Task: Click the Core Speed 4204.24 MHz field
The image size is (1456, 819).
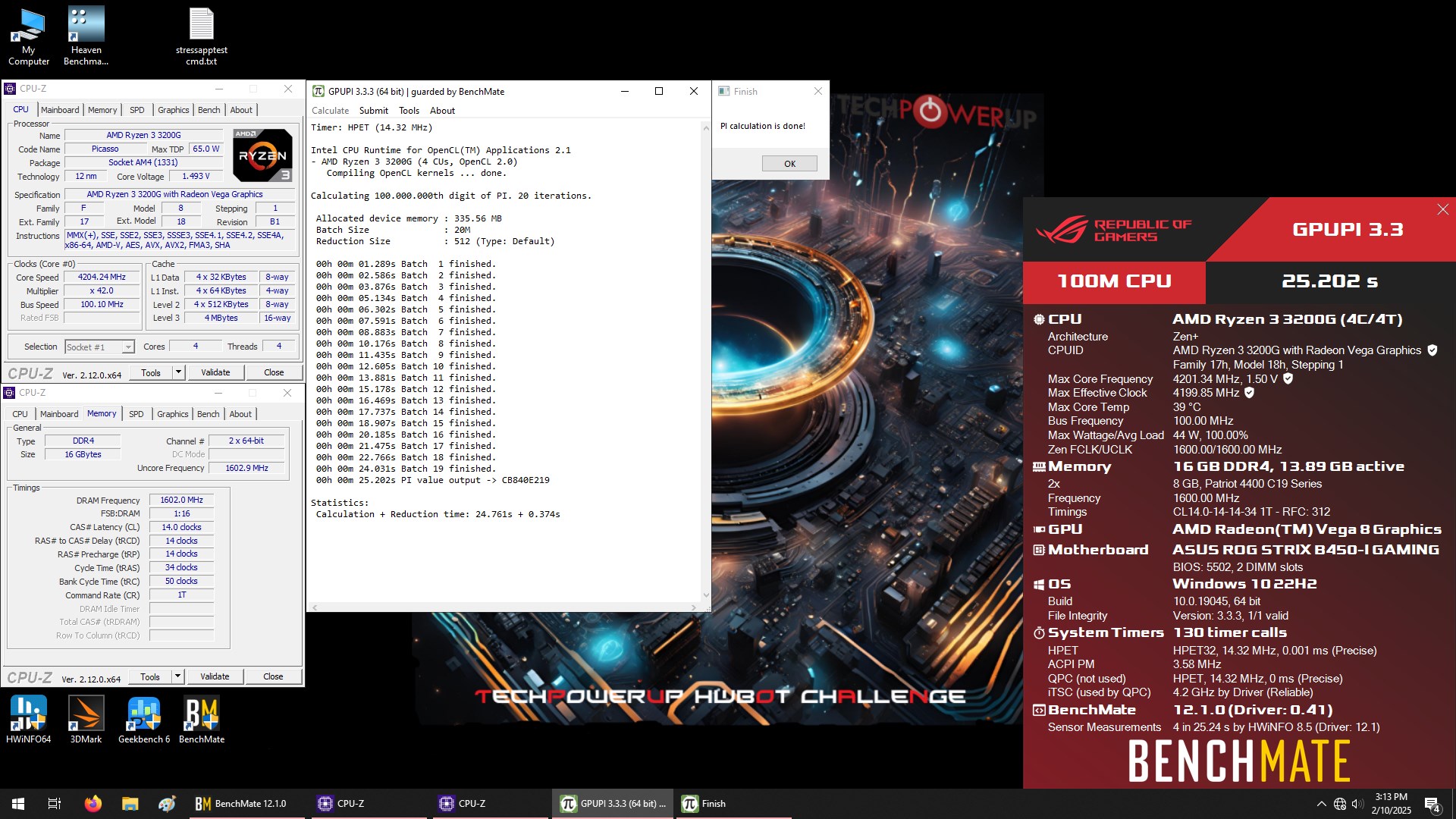Action: [102, 278]
